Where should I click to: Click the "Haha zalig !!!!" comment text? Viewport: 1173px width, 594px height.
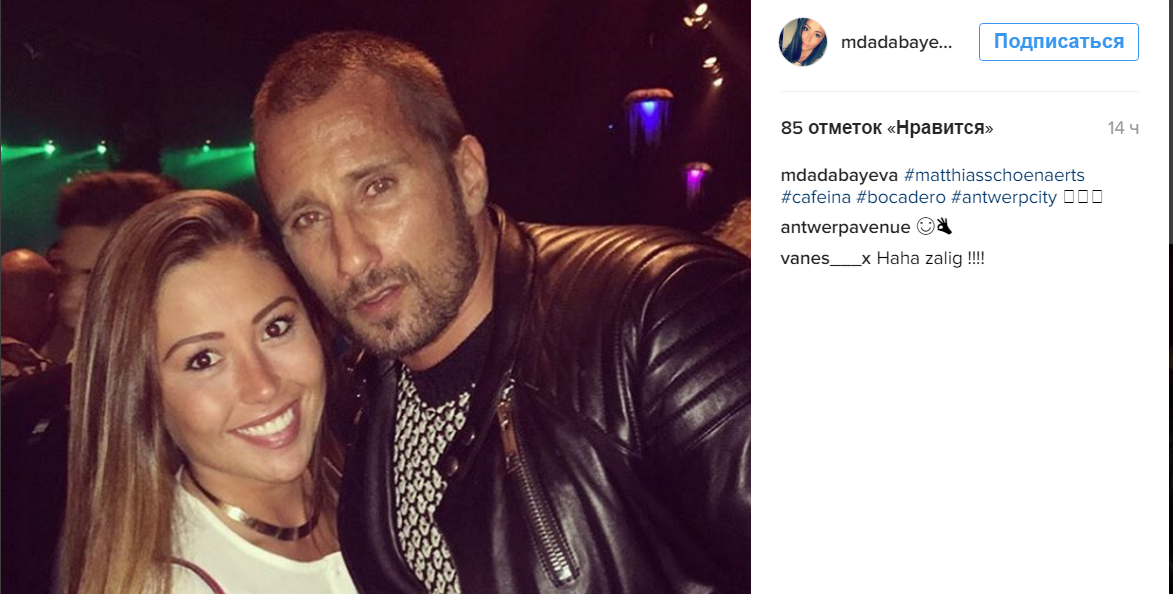931,258
